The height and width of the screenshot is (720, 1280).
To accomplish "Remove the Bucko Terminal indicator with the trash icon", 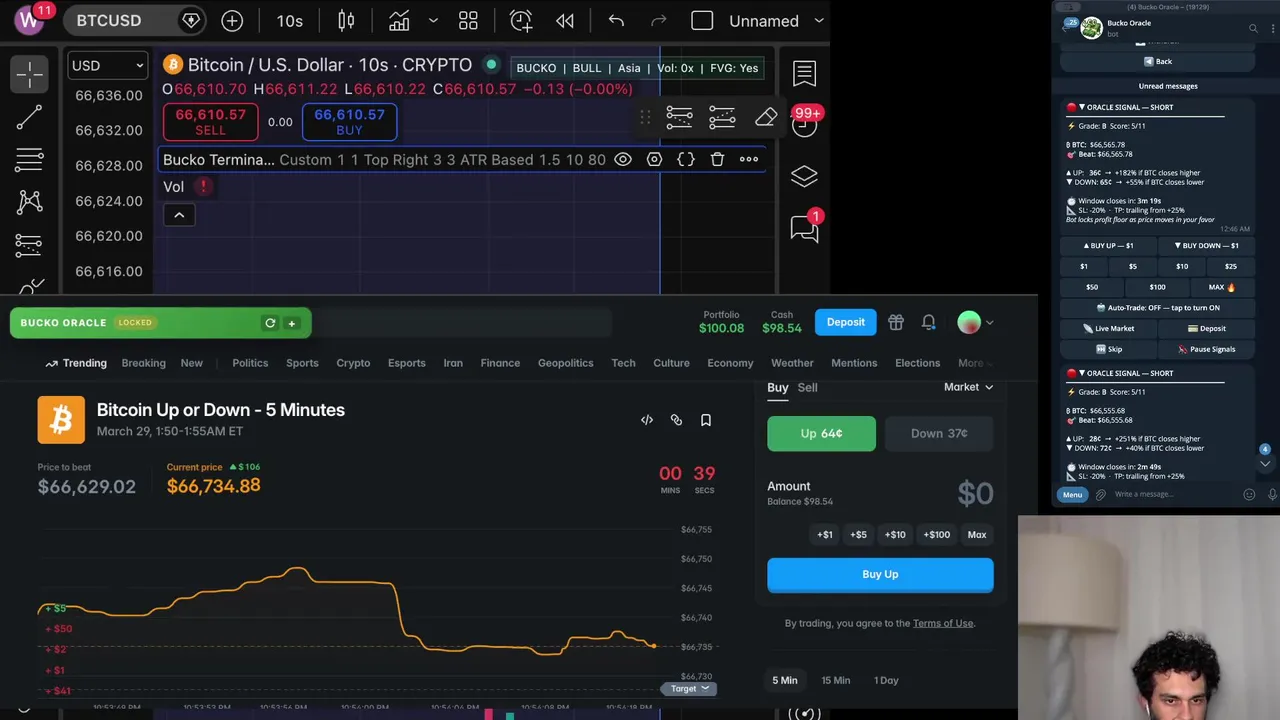I will [717, 159].
